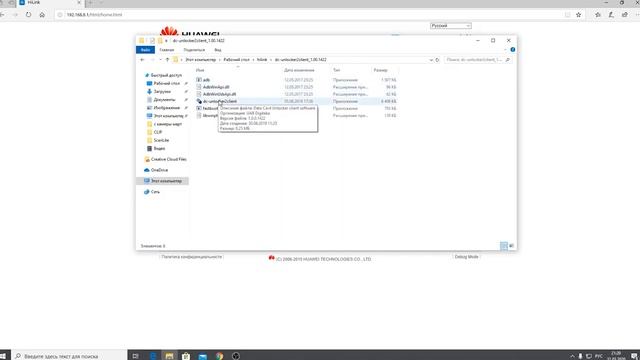Sort files by Имя column header
Image resolution: width=640 pixels, height=360 pixels.
pyautogui.click(x=200, y=70)
